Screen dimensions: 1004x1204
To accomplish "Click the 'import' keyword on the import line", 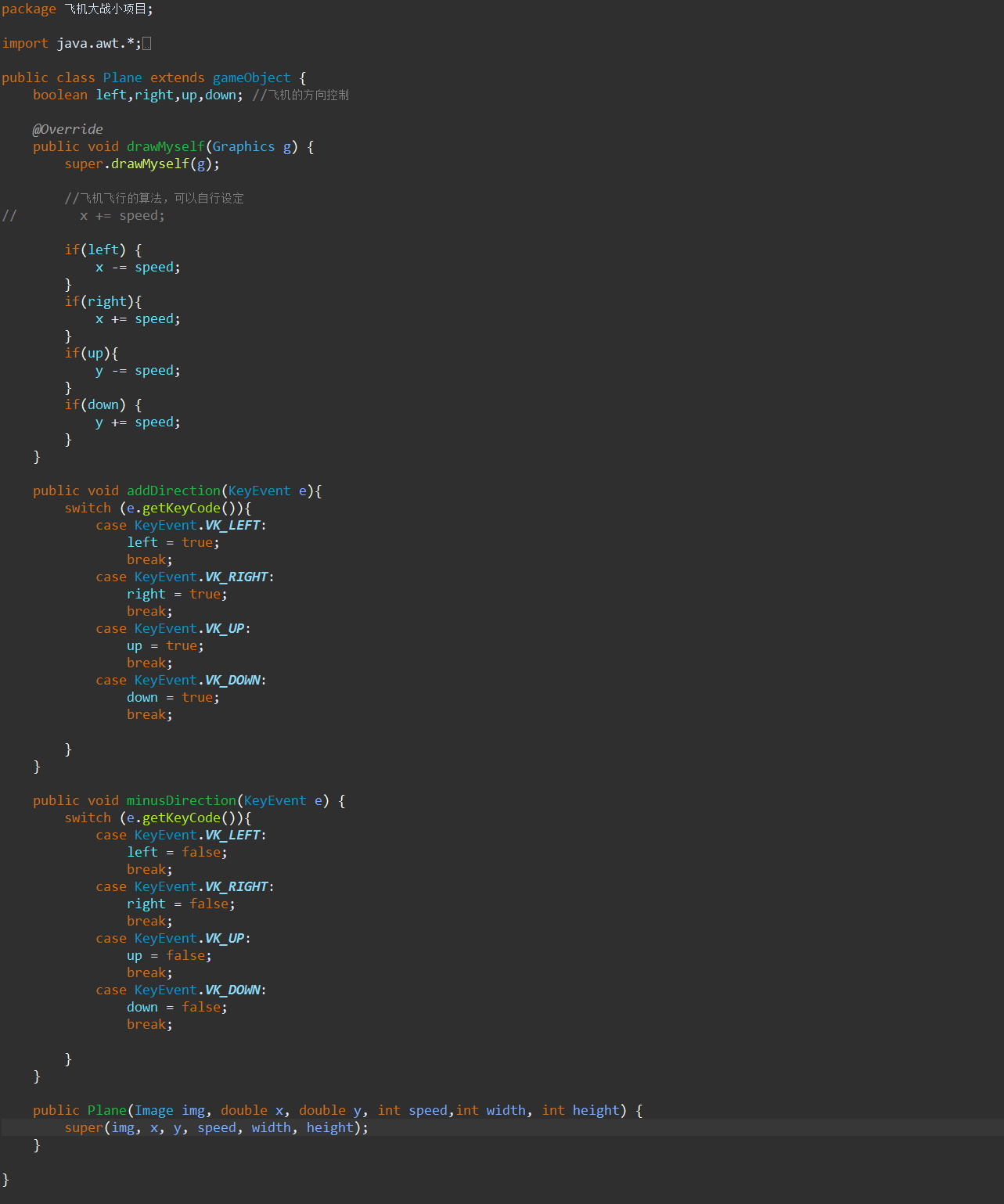I will coord(25,44).
